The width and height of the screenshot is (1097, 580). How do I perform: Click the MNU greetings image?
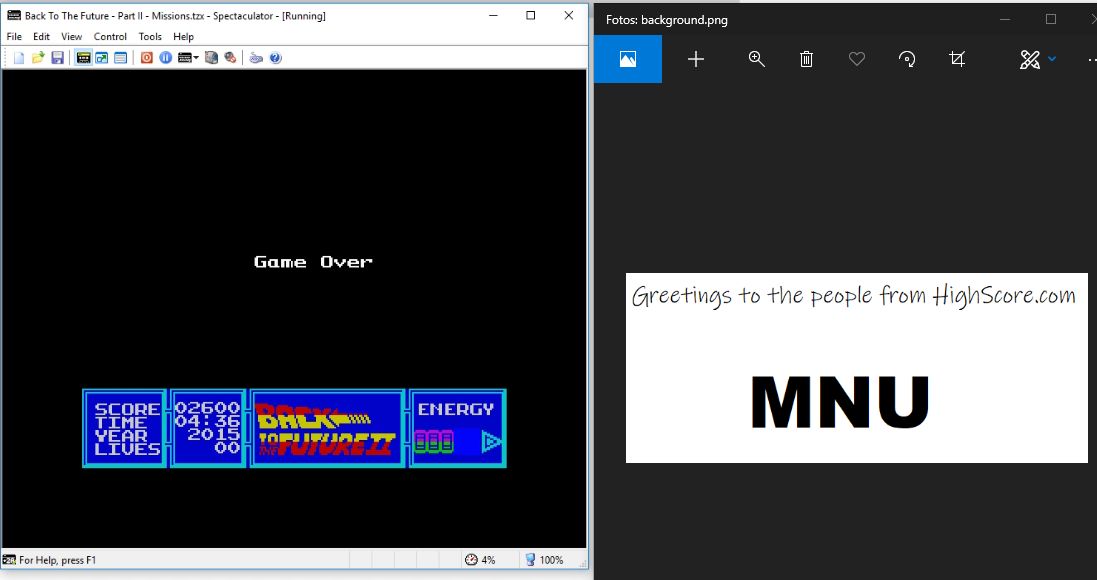point(856,368)
